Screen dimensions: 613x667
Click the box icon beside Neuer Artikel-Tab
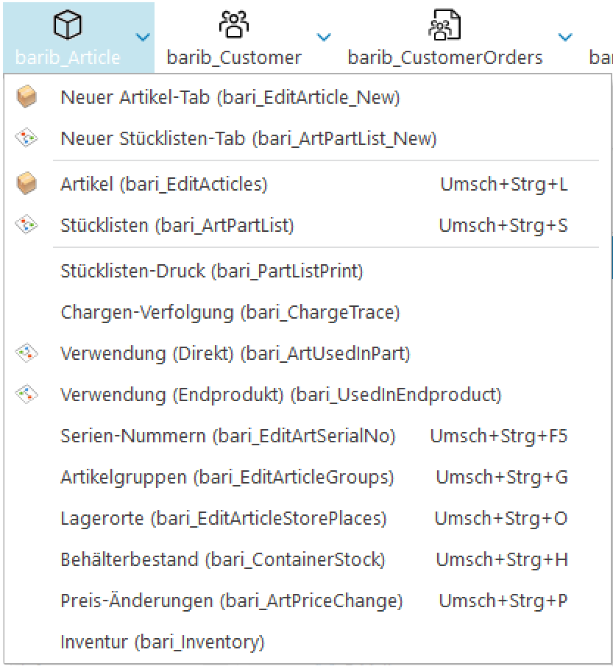[27, 97]
